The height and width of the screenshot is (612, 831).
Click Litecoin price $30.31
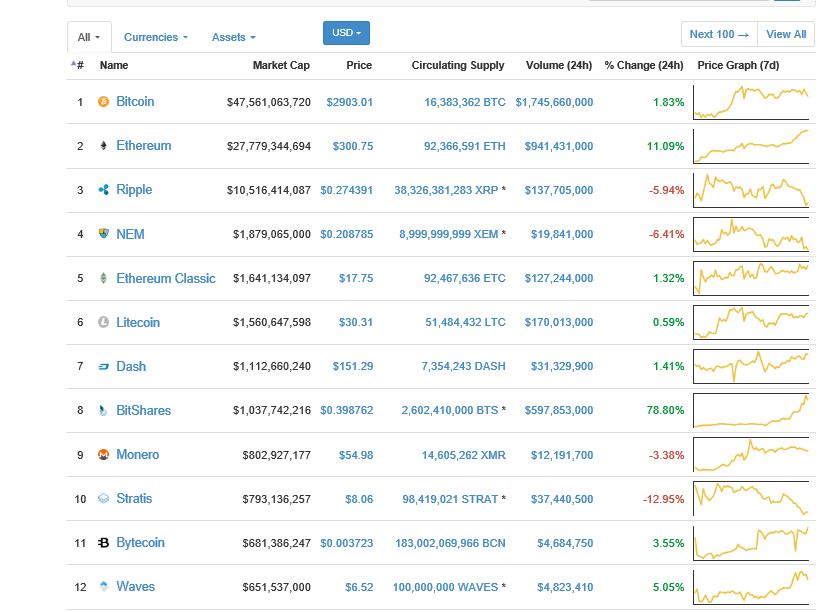(x=356, y=322)
